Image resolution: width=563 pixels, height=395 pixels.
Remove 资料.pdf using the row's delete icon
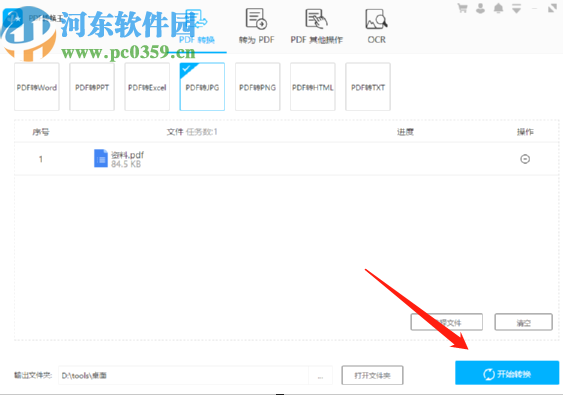click(525, 159)
